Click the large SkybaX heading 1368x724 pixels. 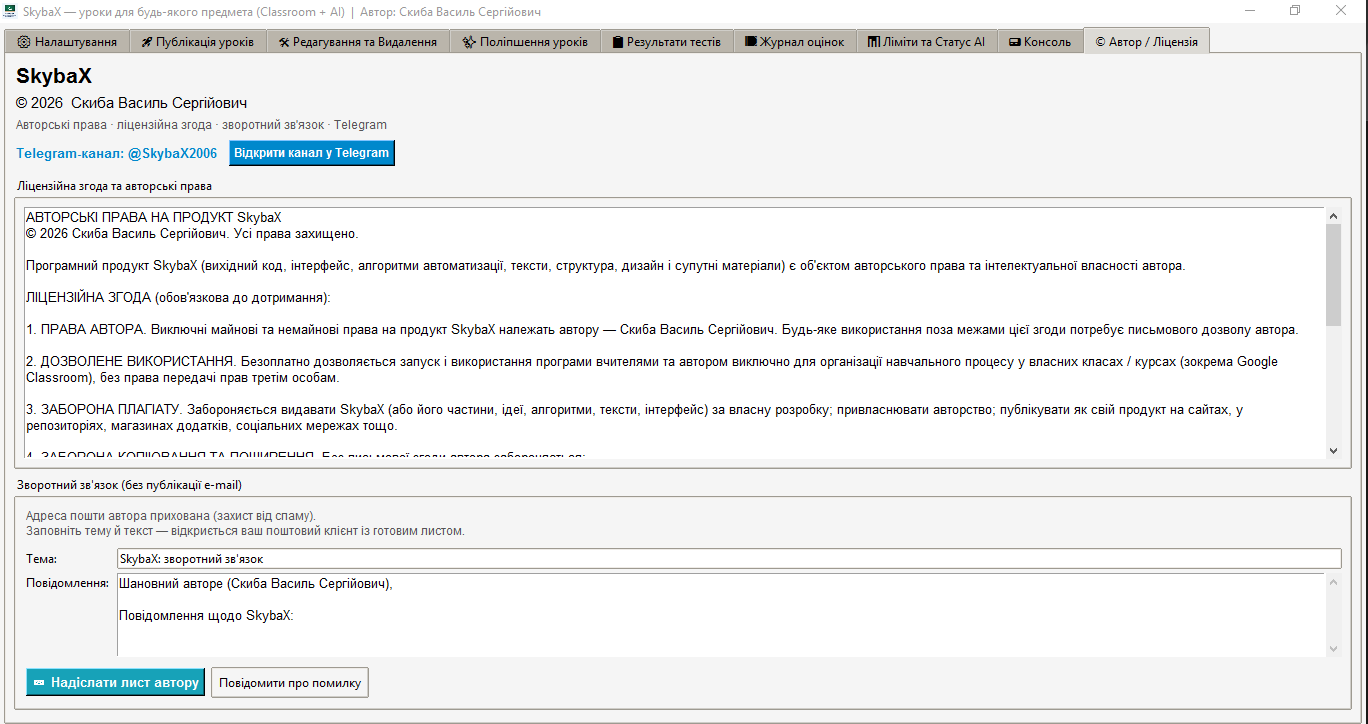pos(54,76)
